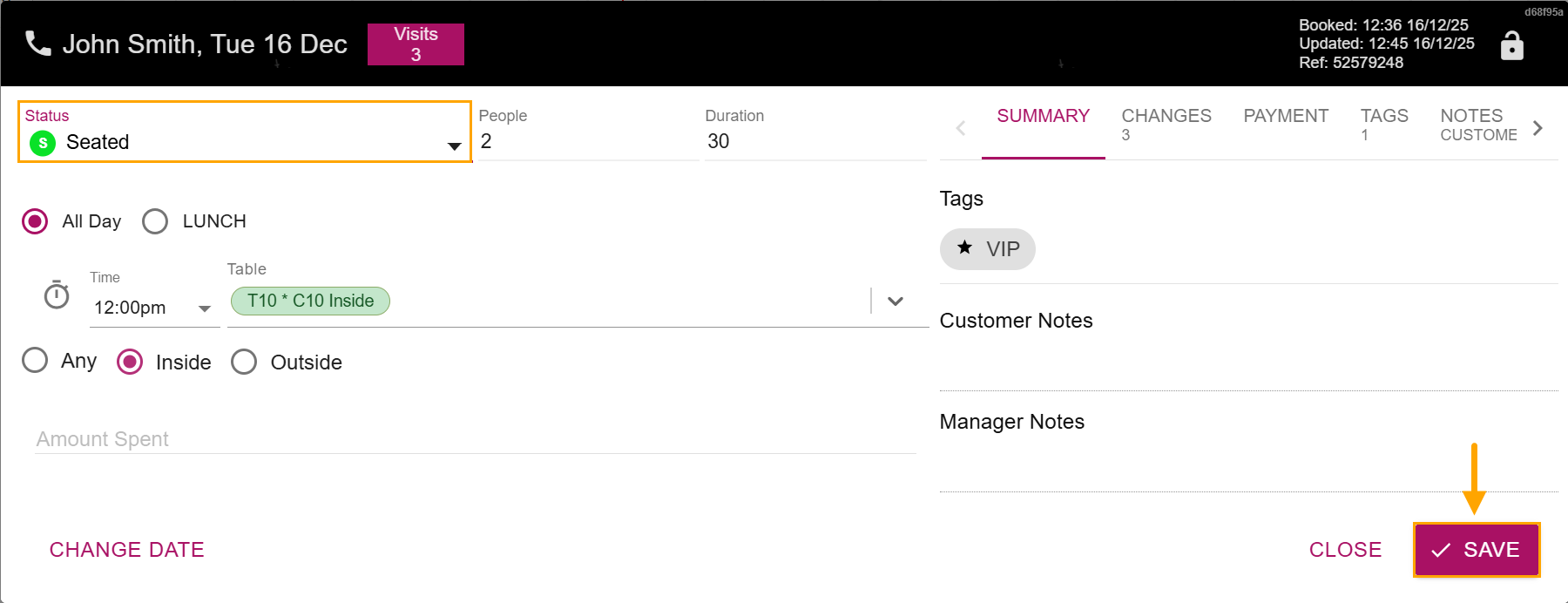Screen dimensions: 1568x603
Task: Click the CHANGE DATE link
Action: [127, 550]
